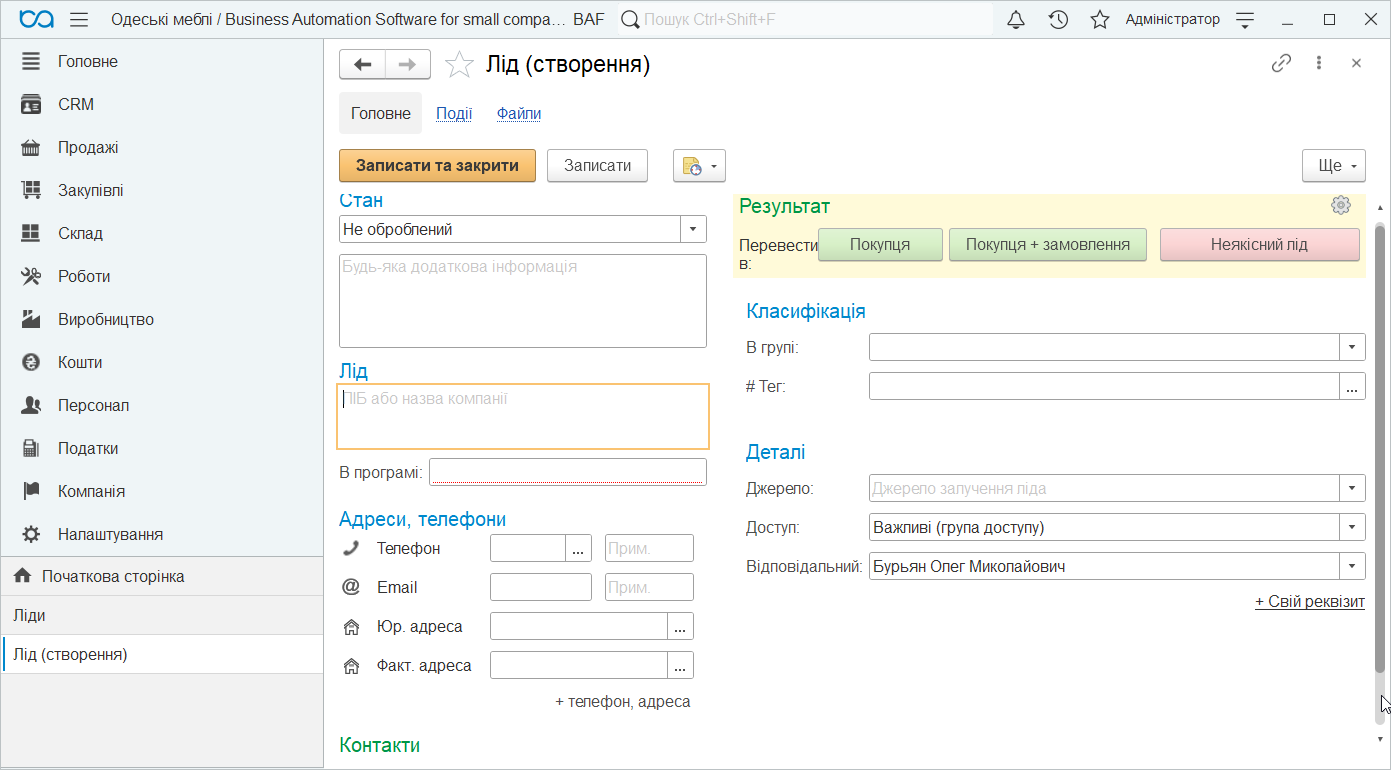Open the # Тег selection ellipsis
The height and width of the screenshot is (770, 1391).
pos(1353,386)
